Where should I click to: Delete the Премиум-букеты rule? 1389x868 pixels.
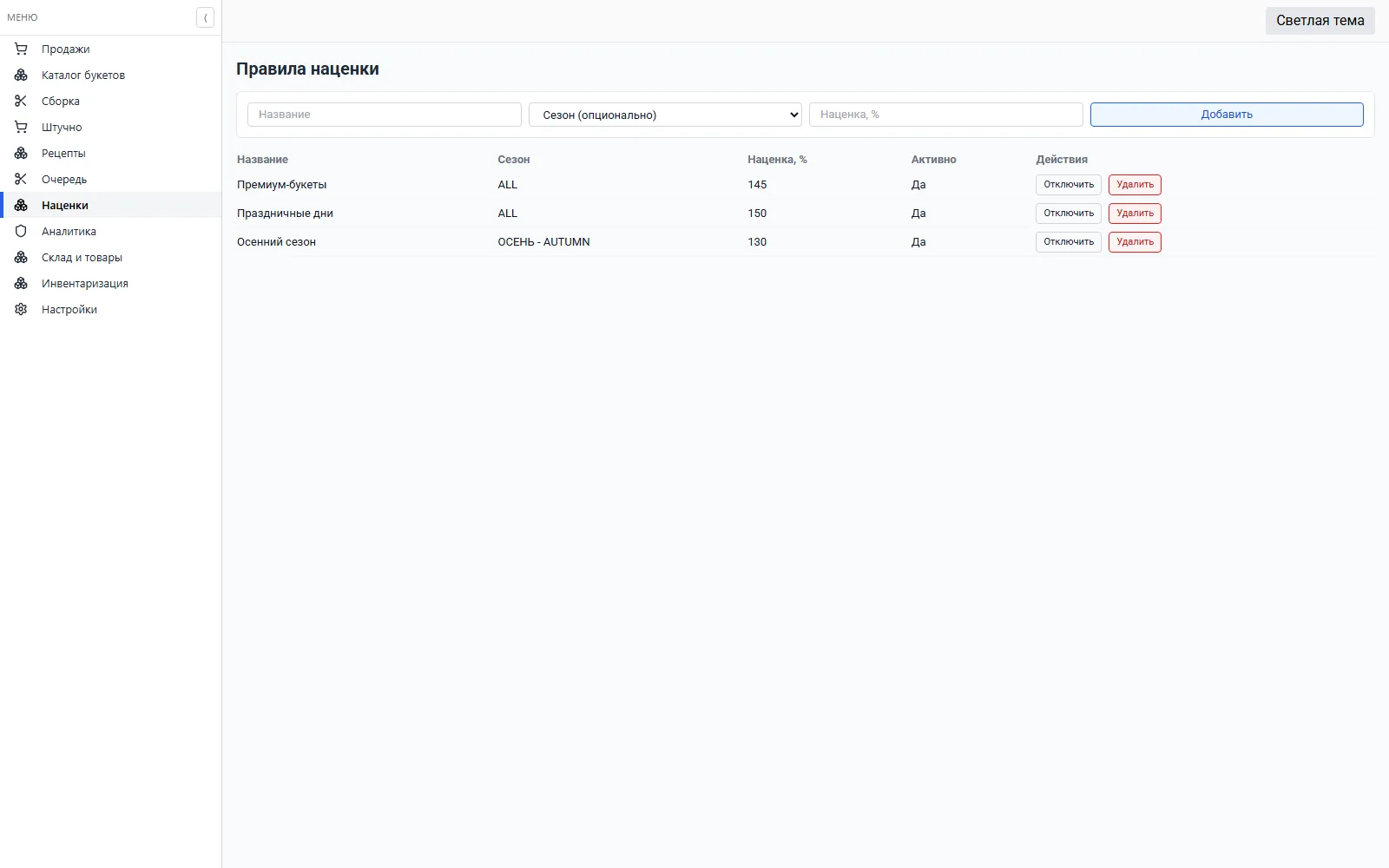[1135, 185]
